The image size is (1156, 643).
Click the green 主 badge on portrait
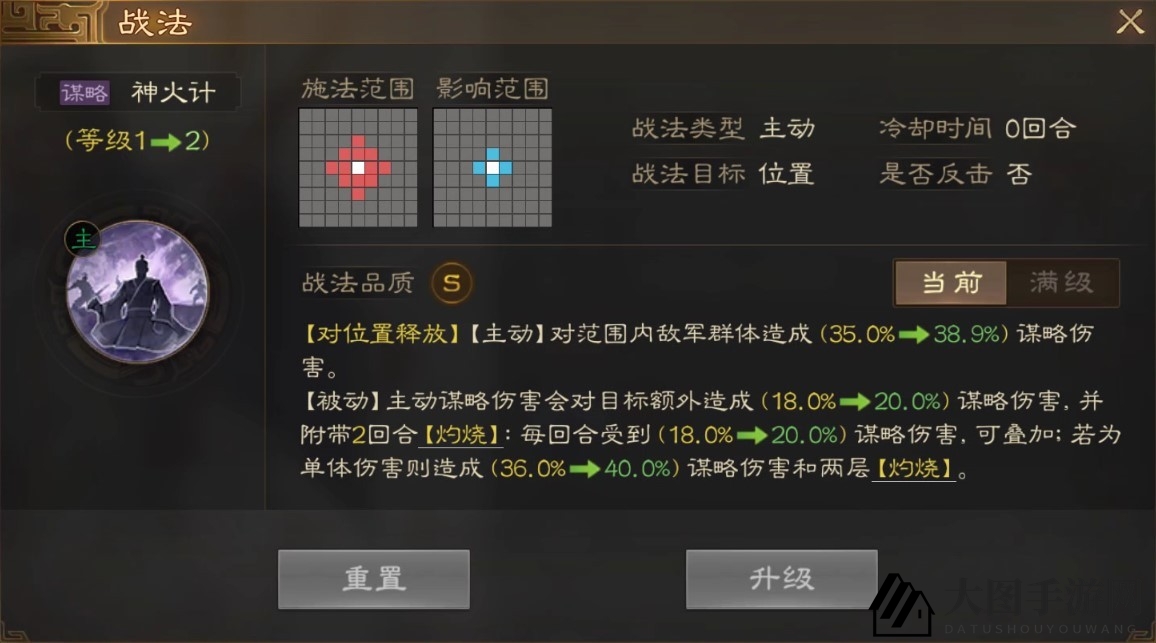(x=83, y=239)
